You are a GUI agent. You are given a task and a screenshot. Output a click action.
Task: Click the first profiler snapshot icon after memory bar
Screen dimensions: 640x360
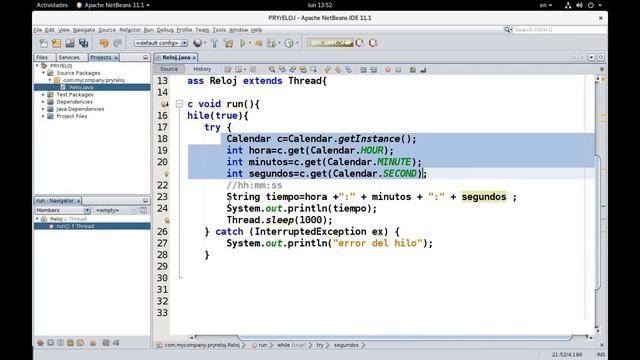(x=360, y=43)
